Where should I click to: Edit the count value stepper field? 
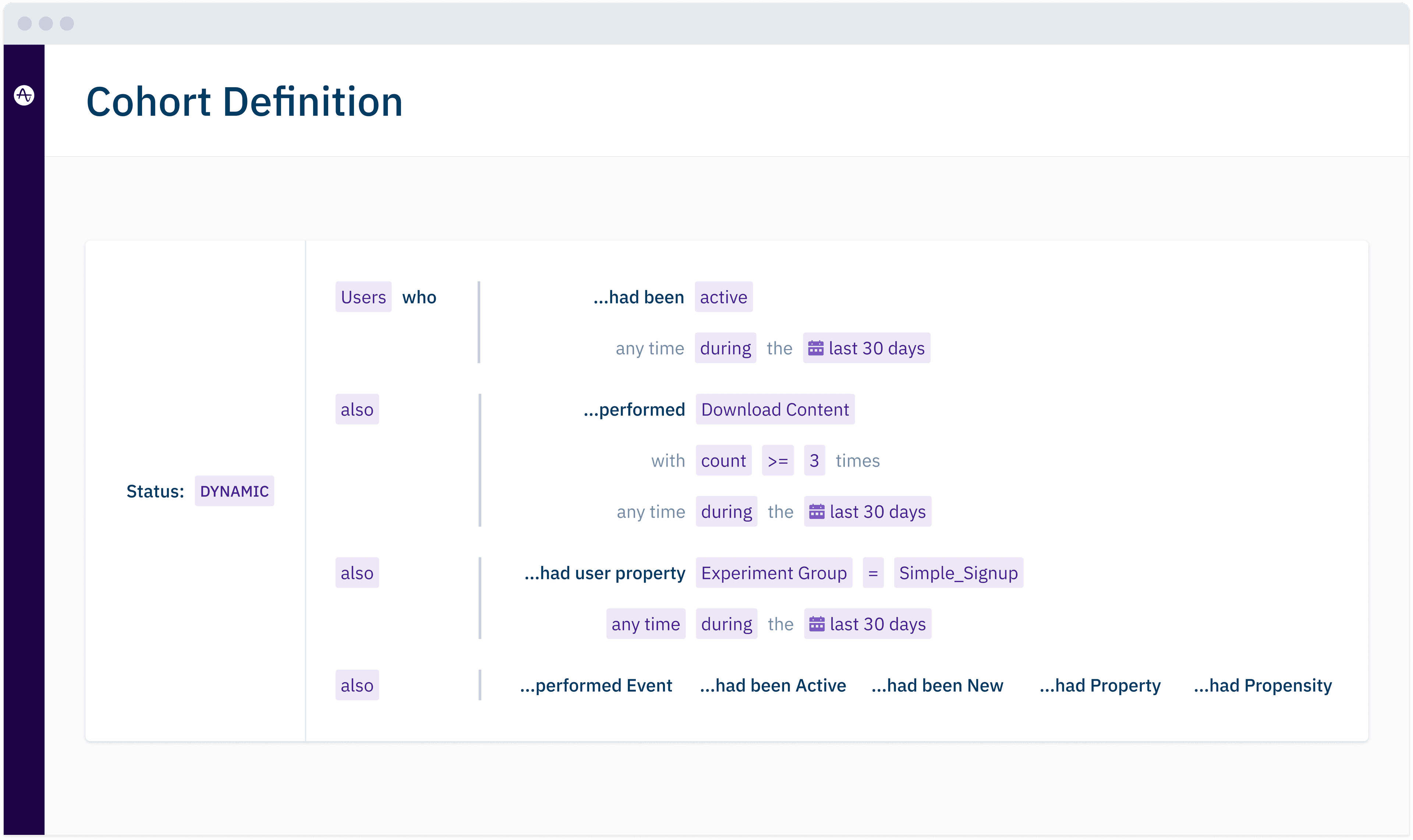[813, 460]
